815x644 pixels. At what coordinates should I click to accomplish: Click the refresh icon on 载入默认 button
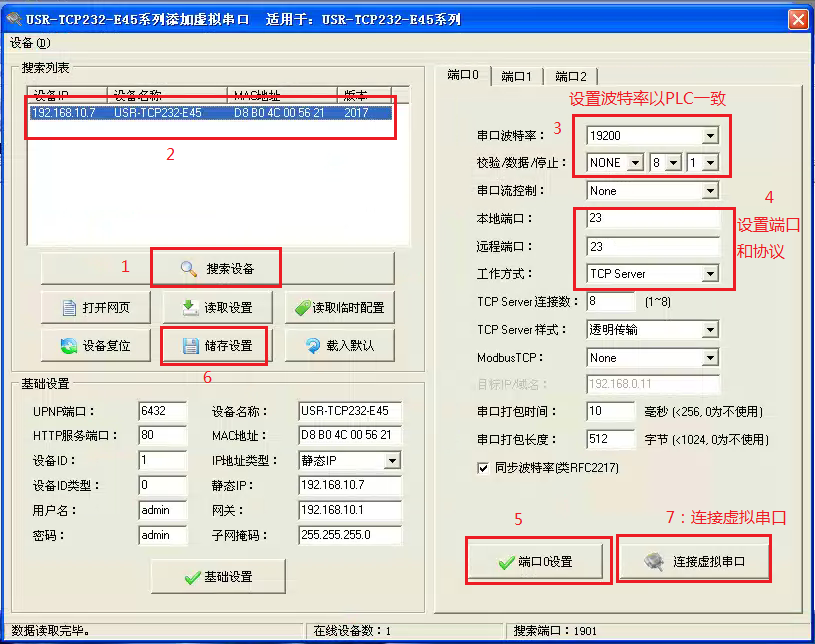coord(313,346)
